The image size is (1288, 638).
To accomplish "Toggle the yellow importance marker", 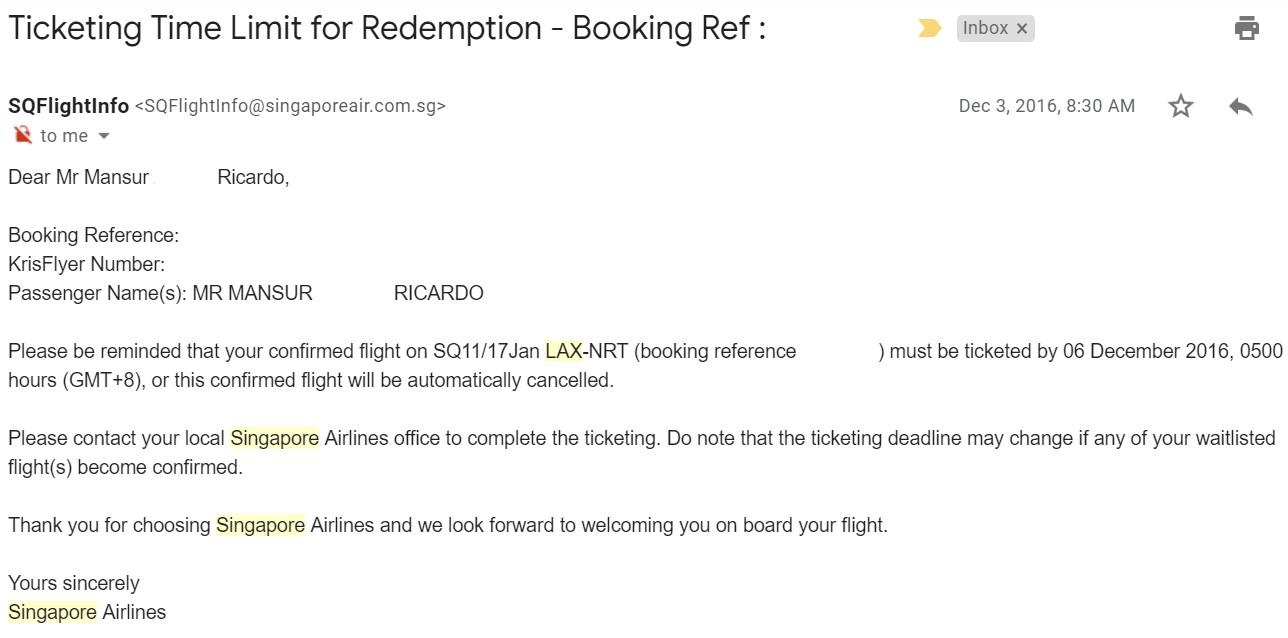I will point(930,28).
